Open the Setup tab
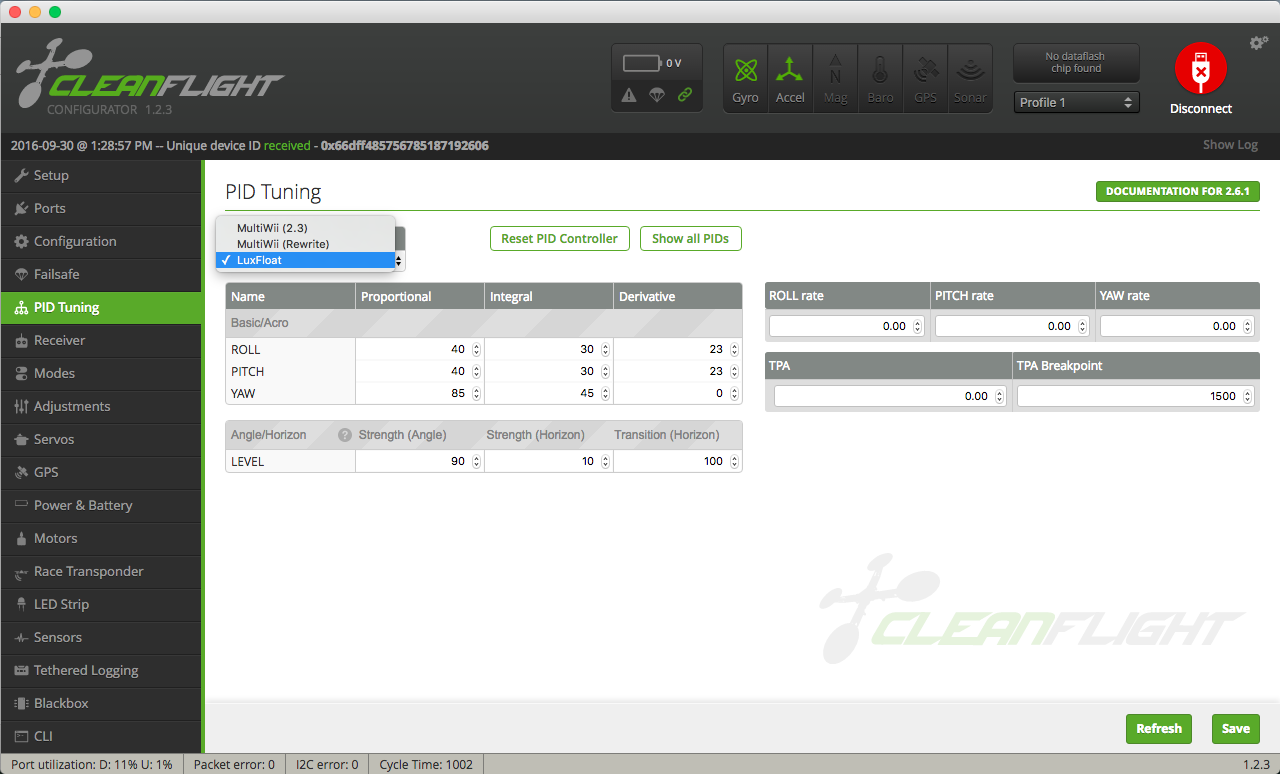The height and width of the screenshot is (774, 1280). [x=101, y=175]
